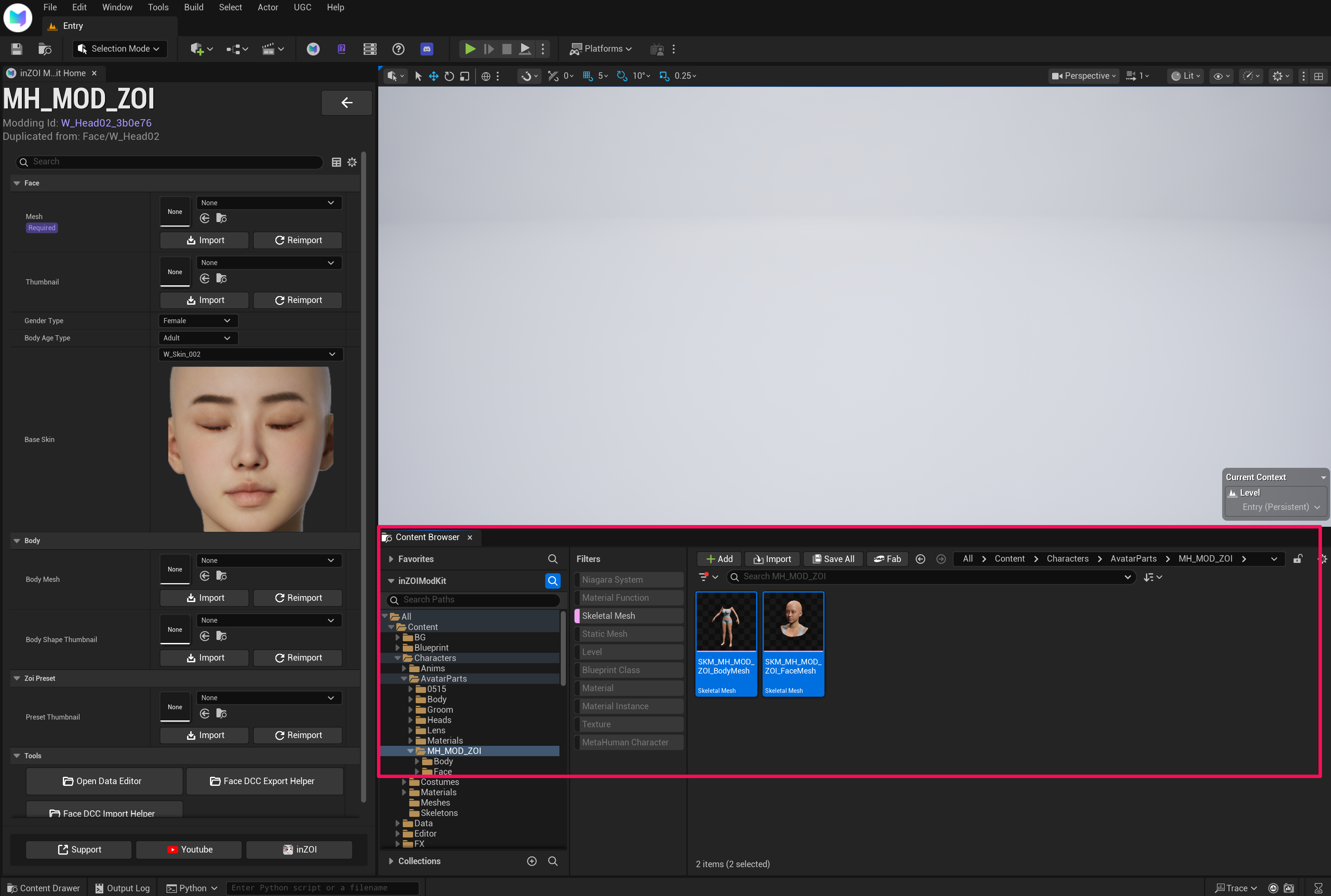Click the inZOI logo icon in the main toolbar
Viewport: 1331px width, 896px height.
[x=313, y=49]
